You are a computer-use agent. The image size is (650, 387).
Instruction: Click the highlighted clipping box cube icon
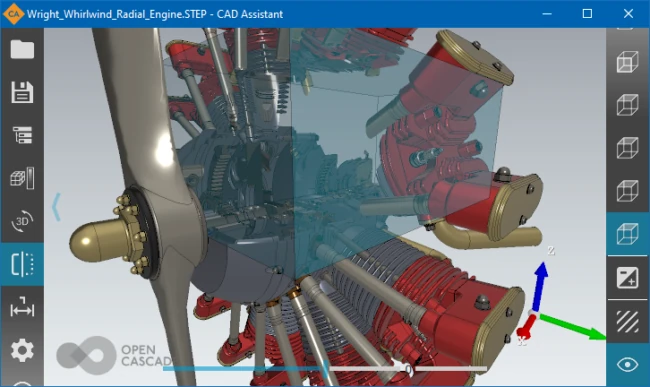pos(627,234)
